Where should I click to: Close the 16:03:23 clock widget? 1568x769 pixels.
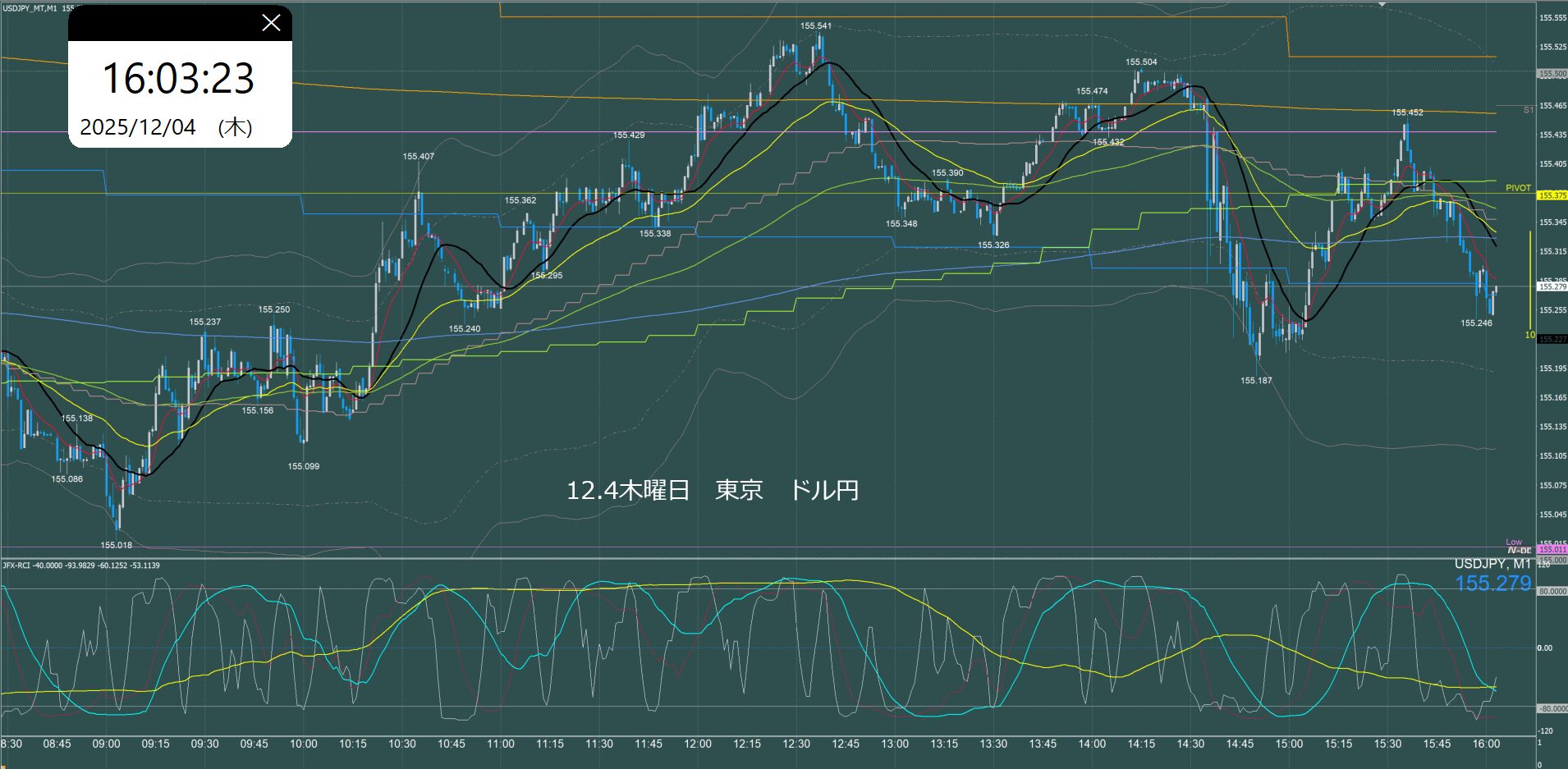tap(271, 23)
